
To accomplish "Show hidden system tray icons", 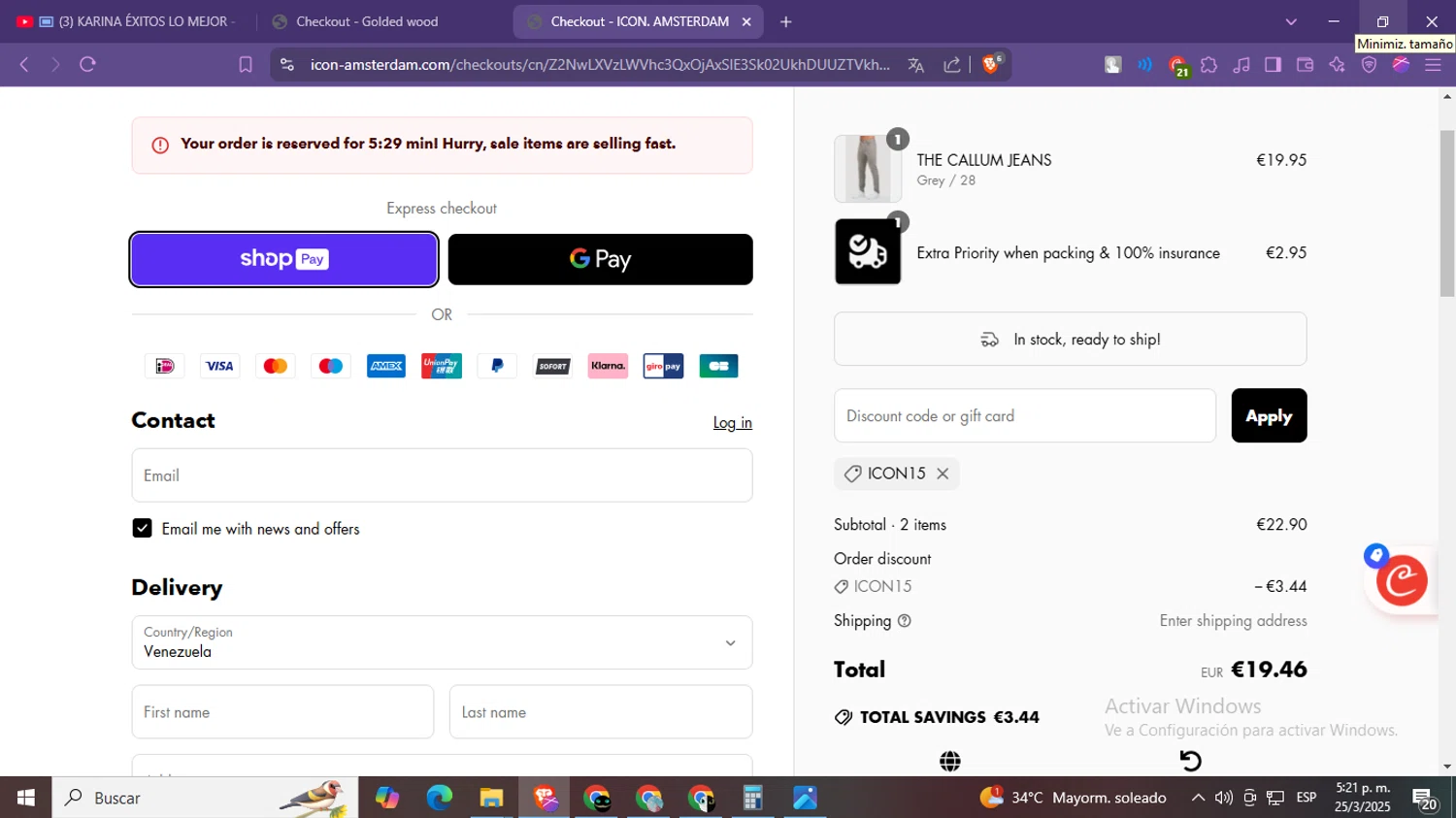I will [1198, 798].
